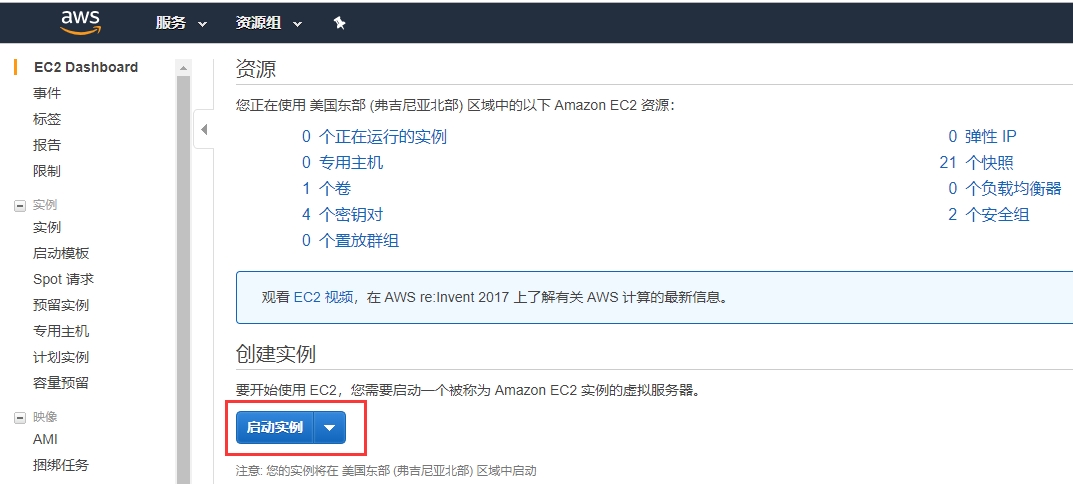Expand the 启动实例 dropdown arrow
This screenshot has height=484, width=1073.
(330, 428)
